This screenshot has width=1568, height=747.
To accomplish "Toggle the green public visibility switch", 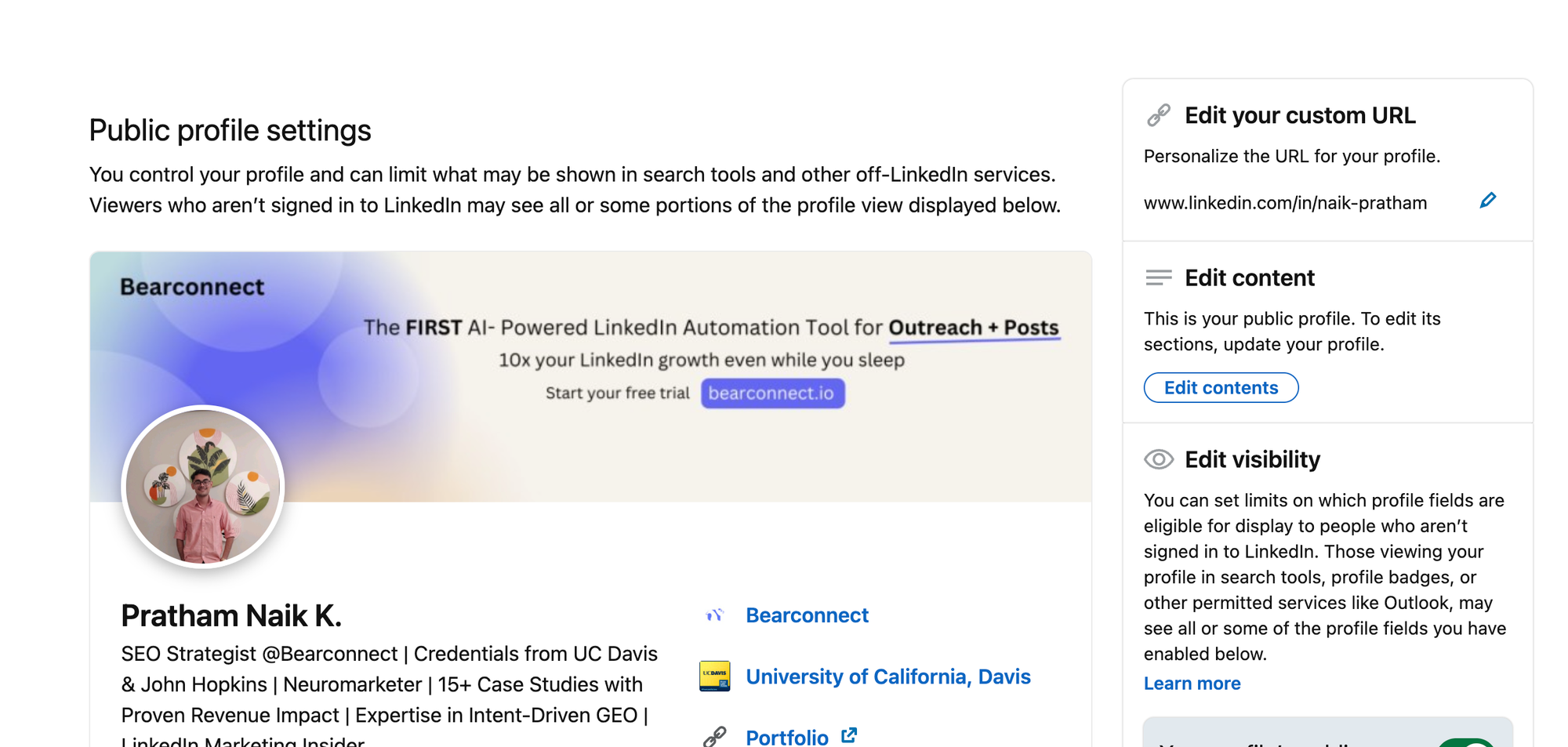I will (1468, 742).
